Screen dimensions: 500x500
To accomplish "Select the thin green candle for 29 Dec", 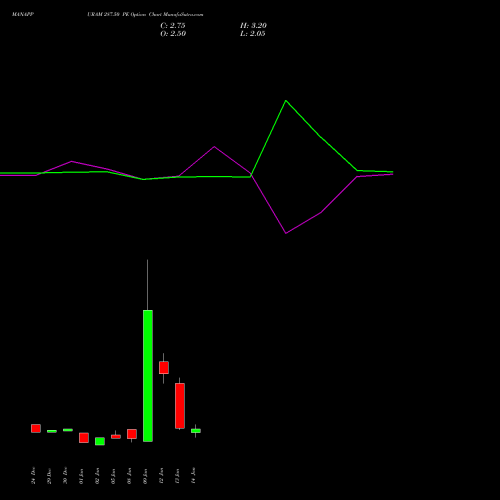I will click(52, 431).
